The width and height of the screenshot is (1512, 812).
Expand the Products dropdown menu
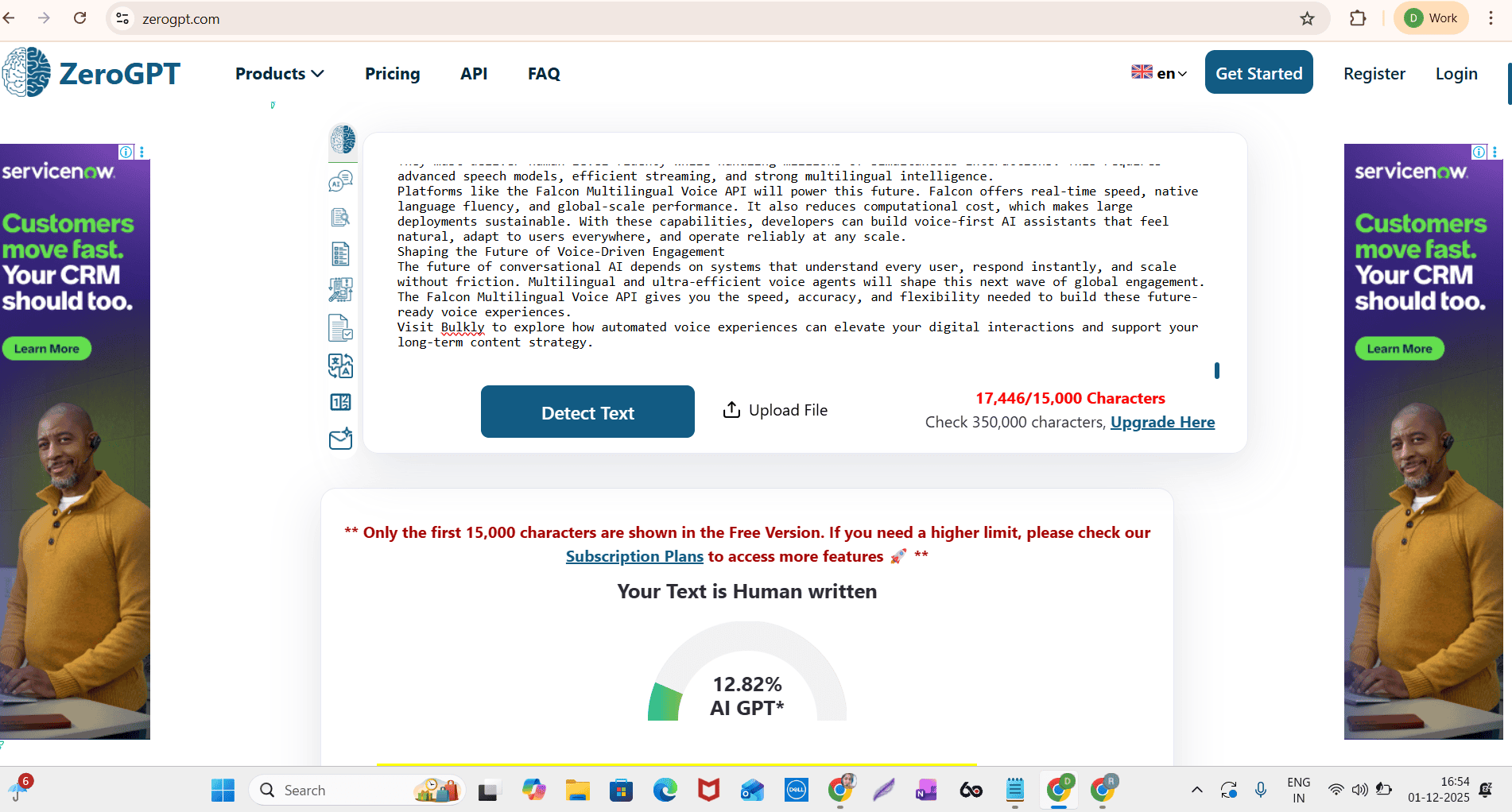(279, 74)
